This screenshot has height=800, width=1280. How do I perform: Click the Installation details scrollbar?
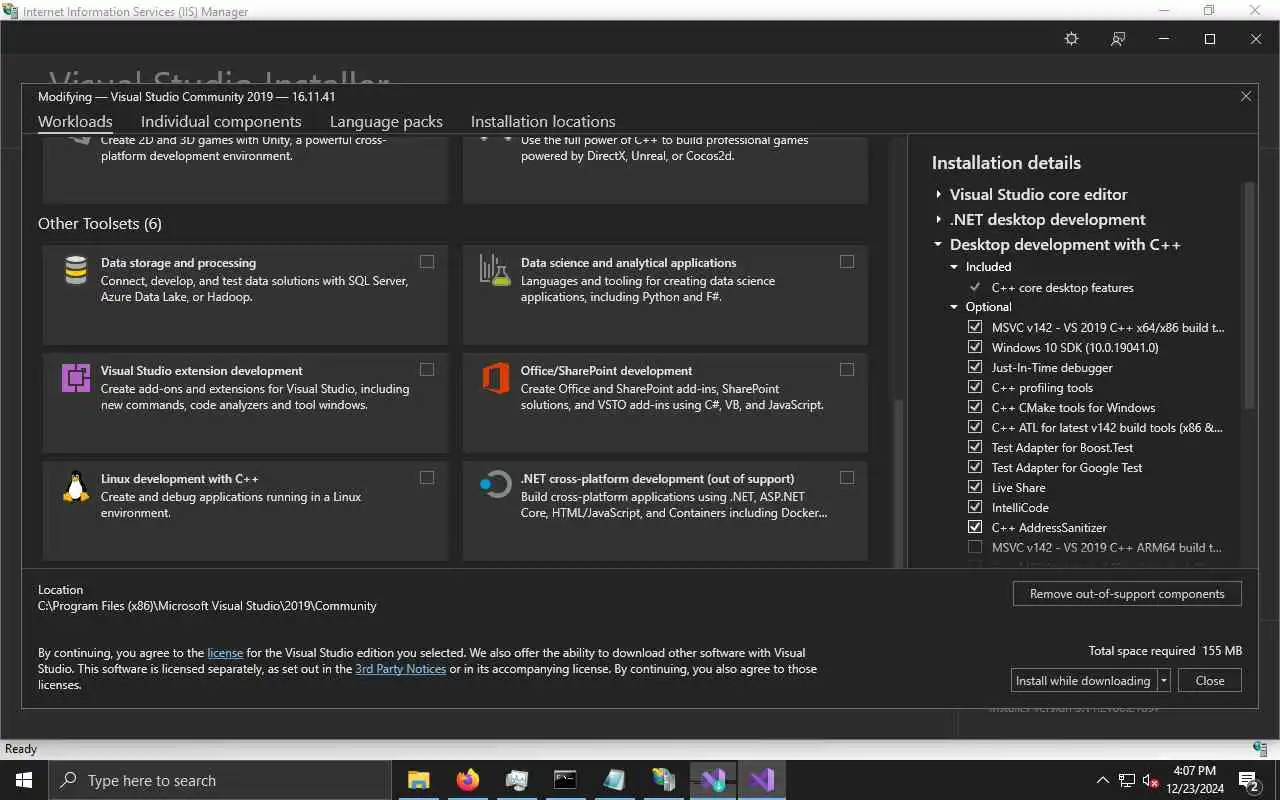click(x=1248, y=295)
